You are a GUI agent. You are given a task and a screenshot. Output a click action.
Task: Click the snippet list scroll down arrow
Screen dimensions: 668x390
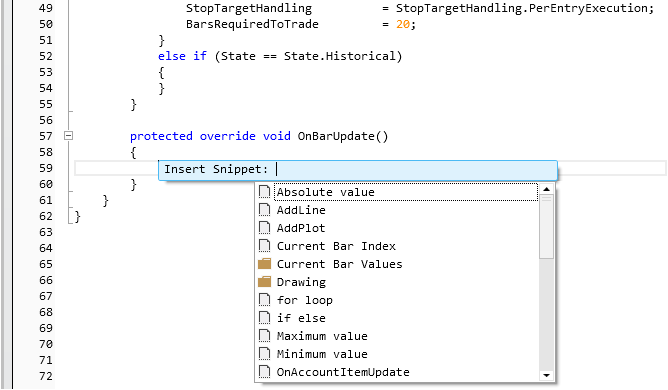point(546,375)
